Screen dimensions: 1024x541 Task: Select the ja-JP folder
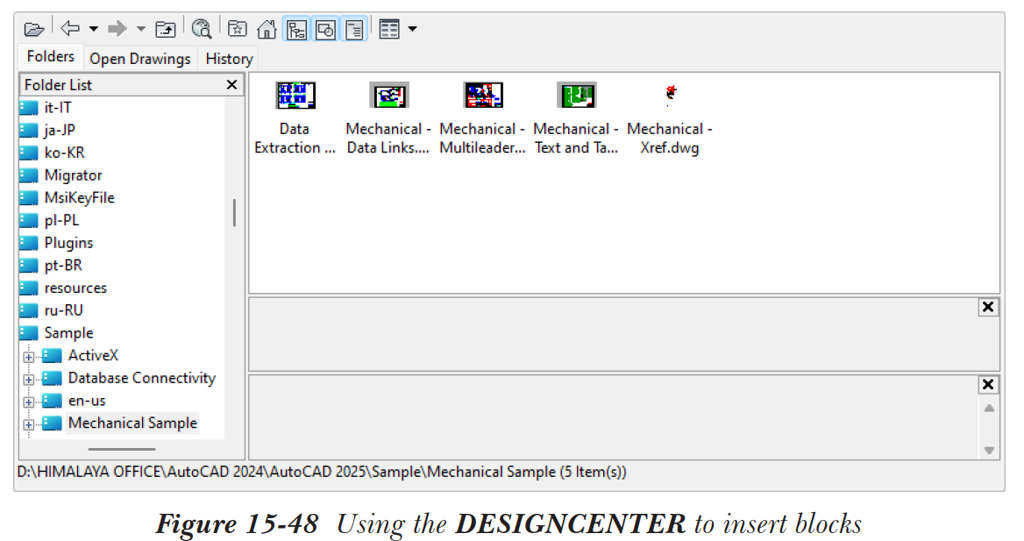click(59, 130)
